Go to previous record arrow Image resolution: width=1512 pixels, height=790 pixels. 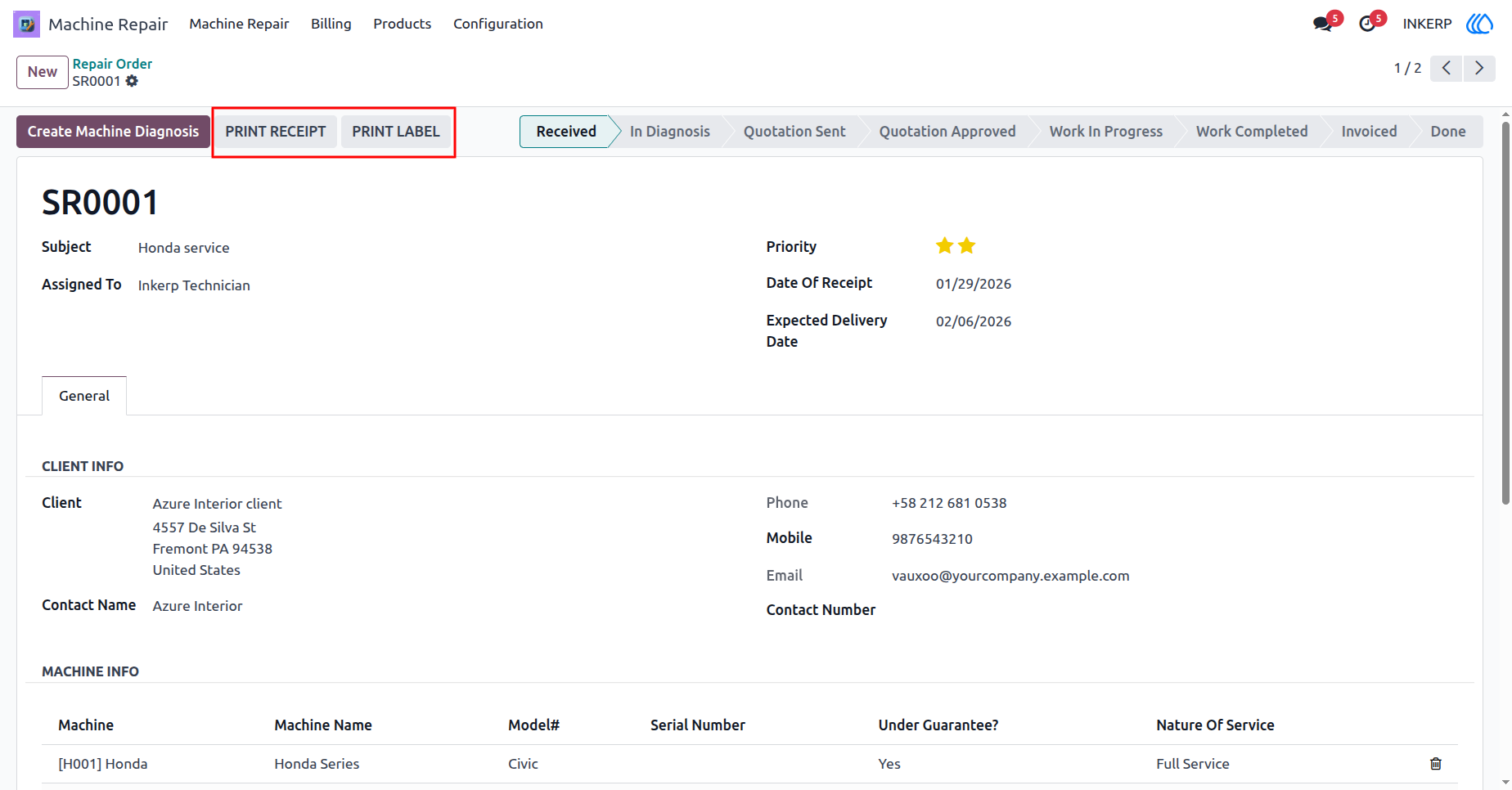pos(1447,68)
